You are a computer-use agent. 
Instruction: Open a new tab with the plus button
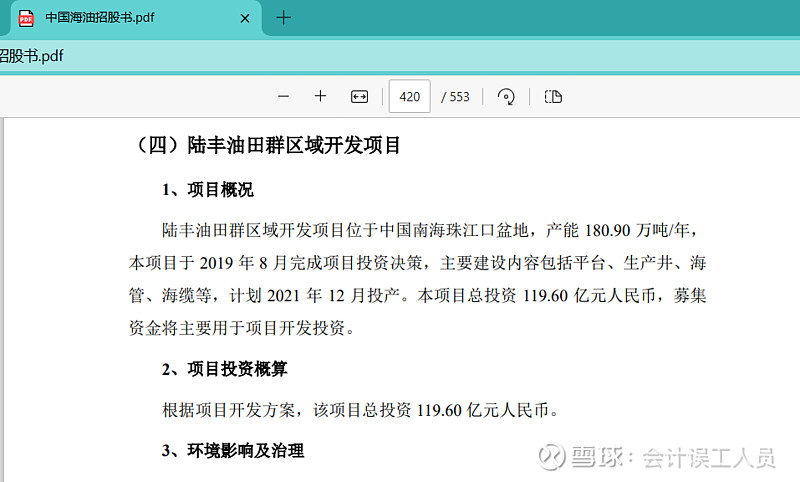(x=283, y=18)
